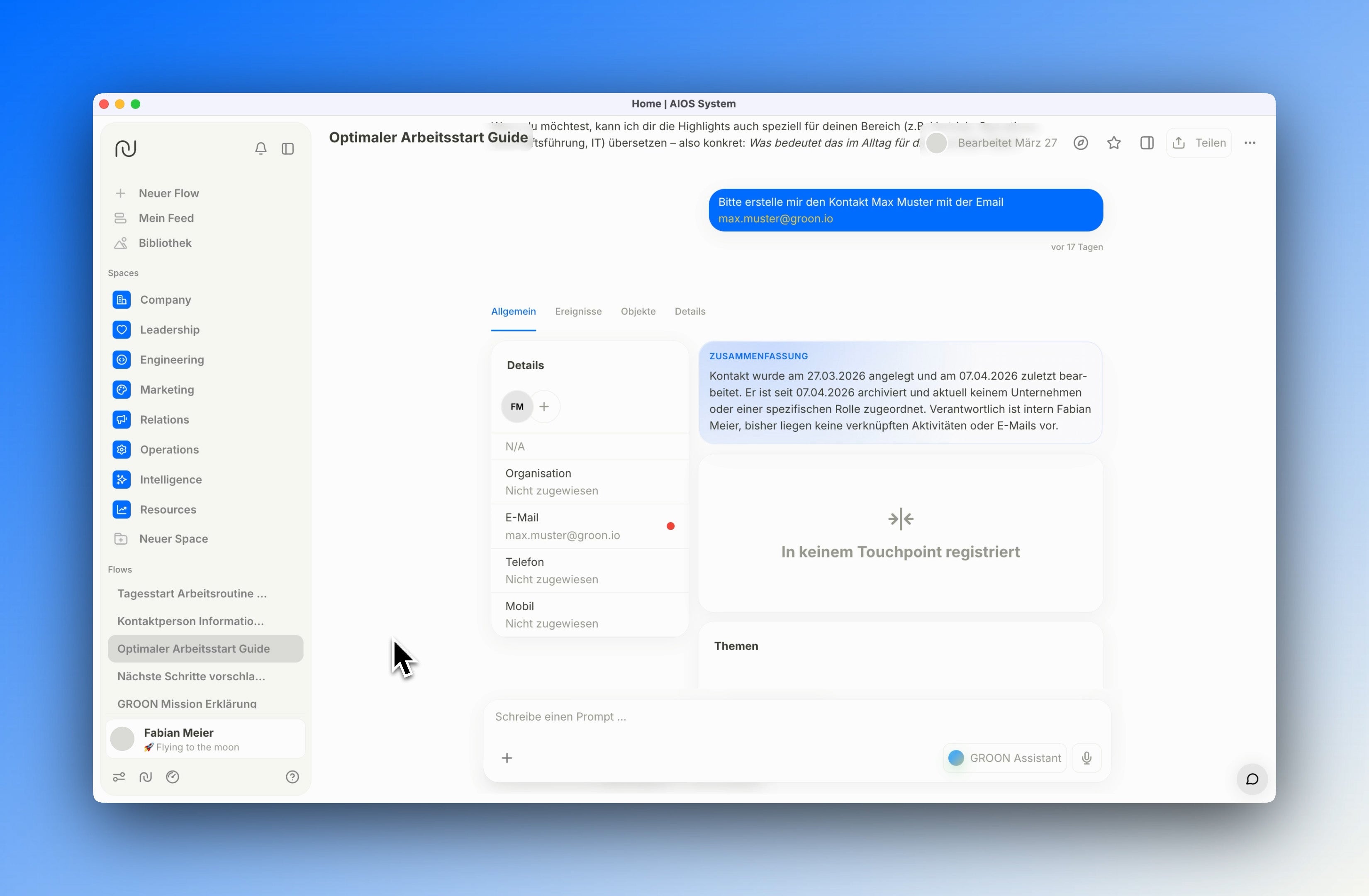Viewport: 1369px width, 896px height.
Task: Click the avatar next to Bearbeitet März 27
Action: 936,143
